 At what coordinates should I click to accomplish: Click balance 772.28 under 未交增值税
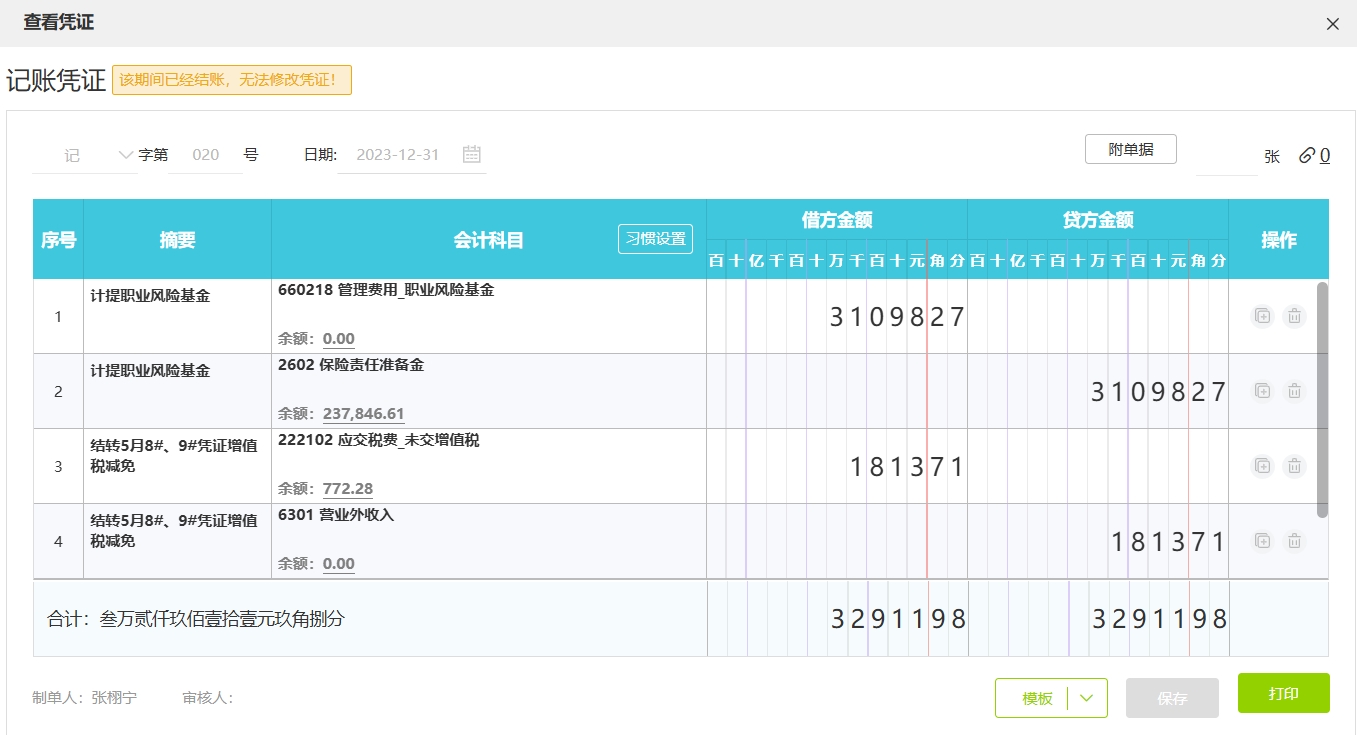tap(347, 489)
